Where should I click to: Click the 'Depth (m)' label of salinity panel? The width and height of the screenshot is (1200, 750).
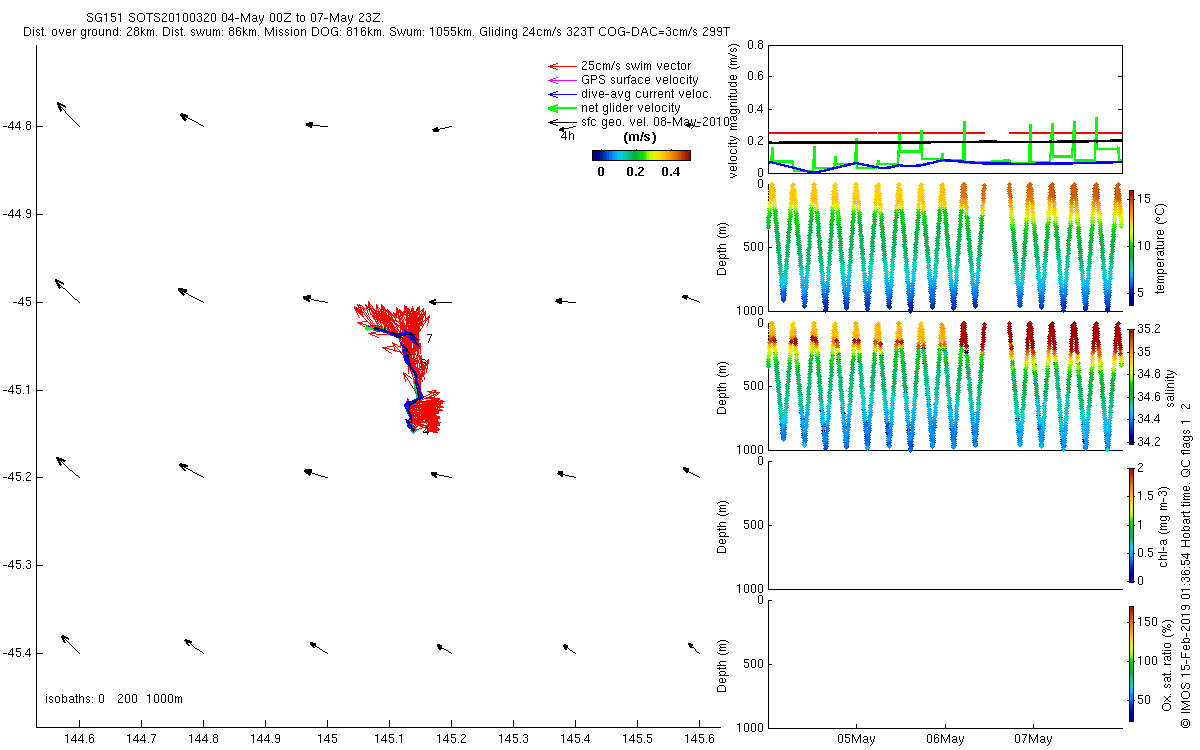[723, 386]
